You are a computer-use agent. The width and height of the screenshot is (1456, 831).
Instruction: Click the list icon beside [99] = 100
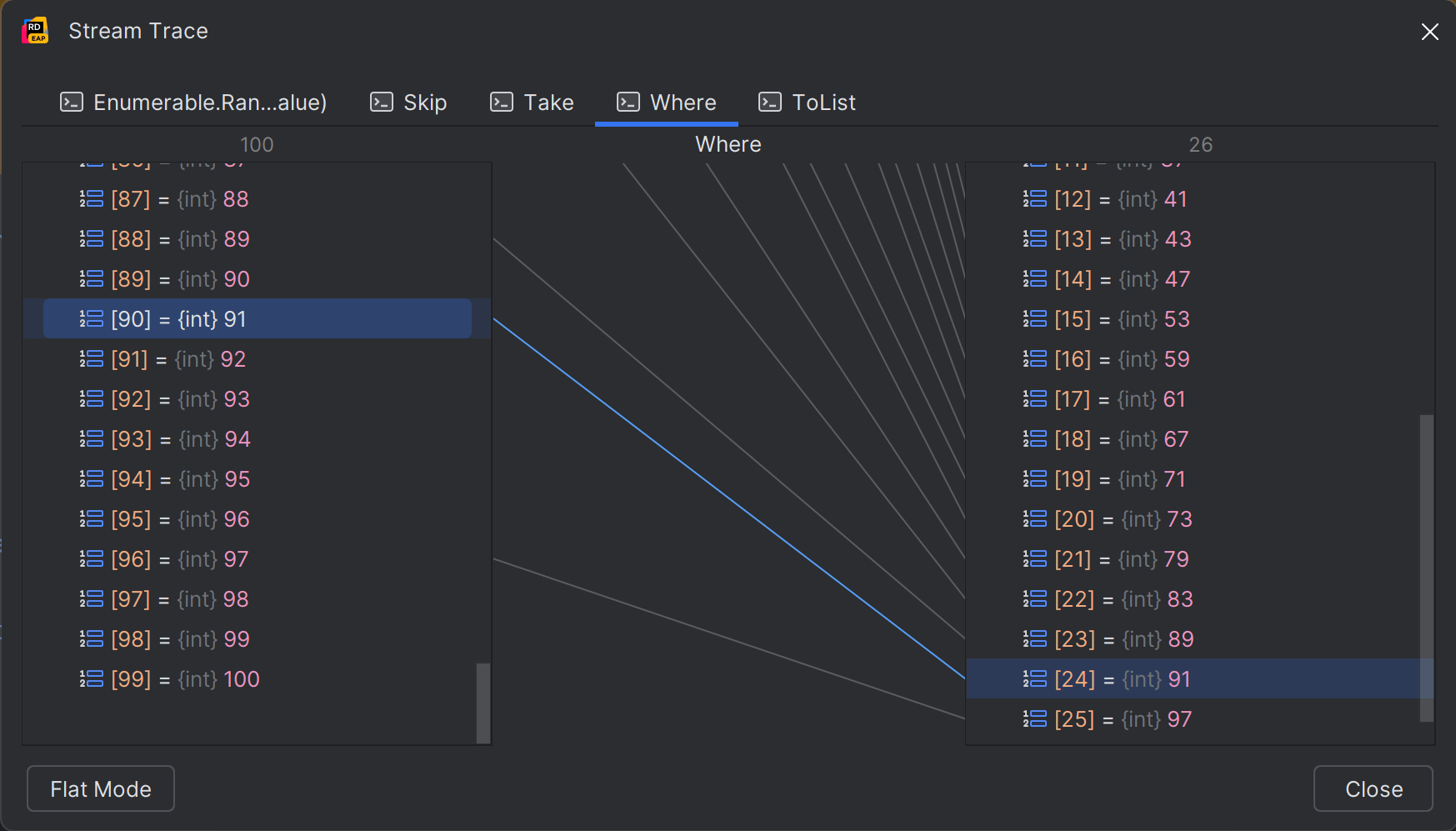click(x=92, y=679)
